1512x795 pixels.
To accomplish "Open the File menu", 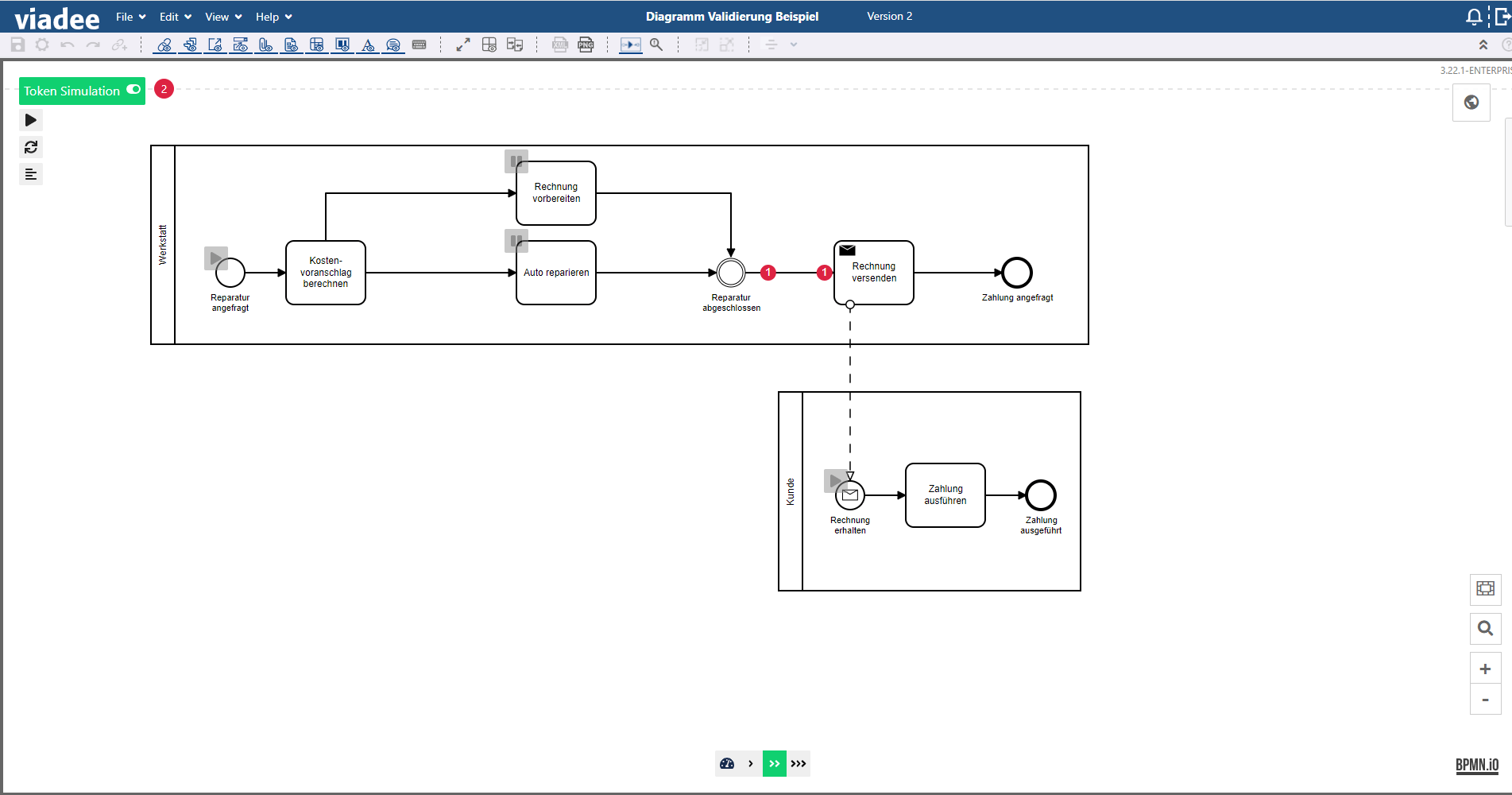I will coord(131,17).
